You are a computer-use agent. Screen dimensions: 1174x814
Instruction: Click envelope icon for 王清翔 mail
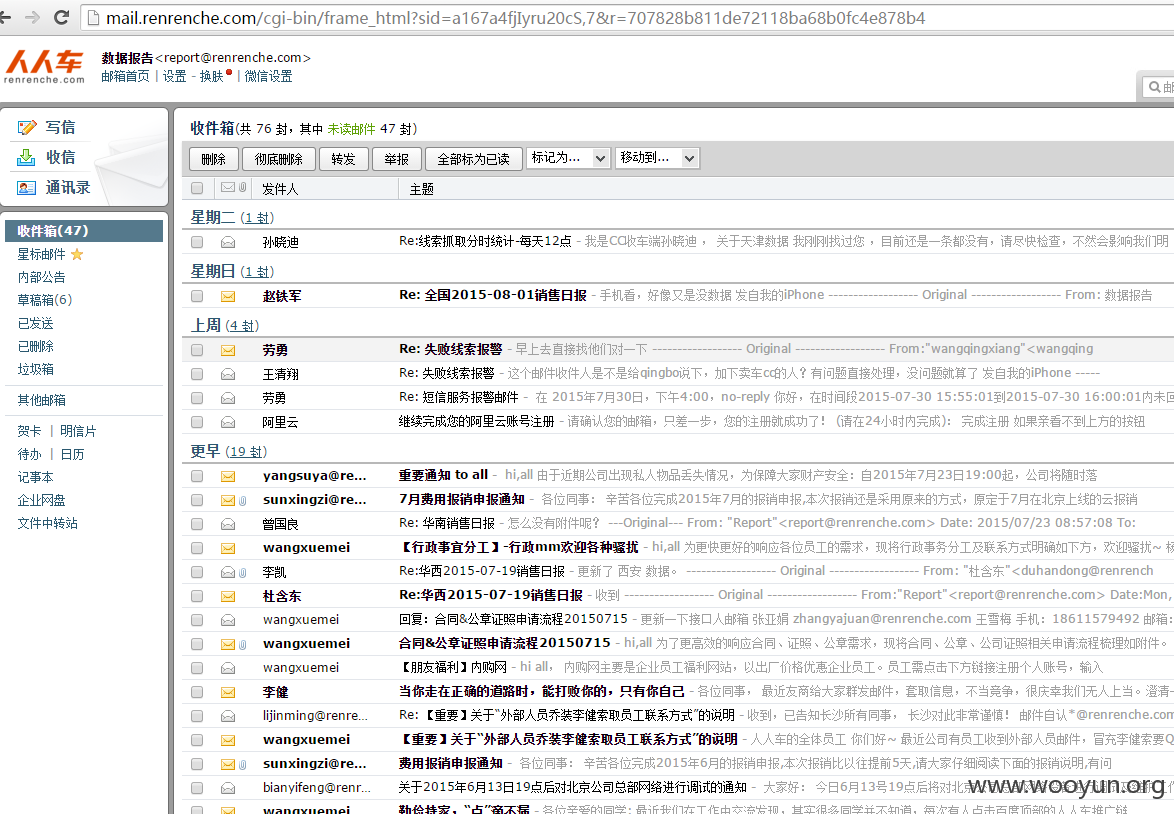pyautogui.click(x=228, y=374)
